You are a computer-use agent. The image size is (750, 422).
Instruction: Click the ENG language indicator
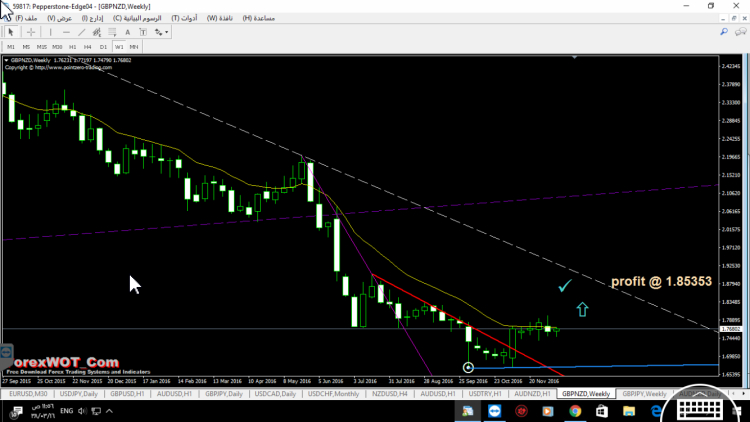[x=66, y=411]
